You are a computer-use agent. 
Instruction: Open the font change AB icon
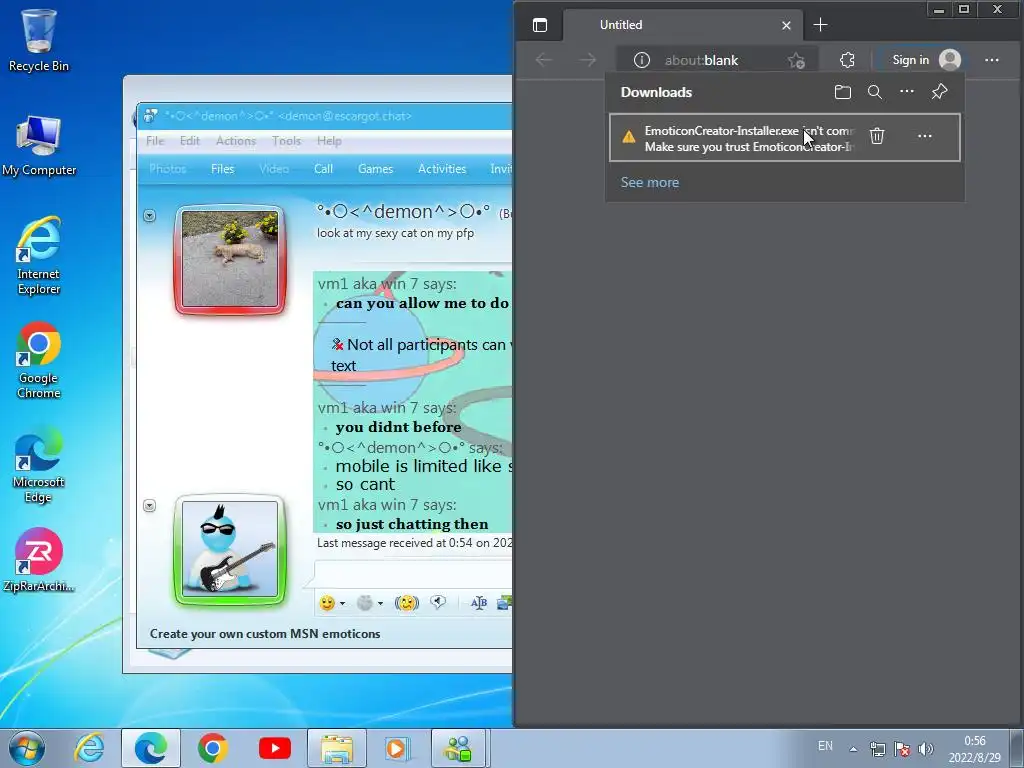tap(479, 603)
